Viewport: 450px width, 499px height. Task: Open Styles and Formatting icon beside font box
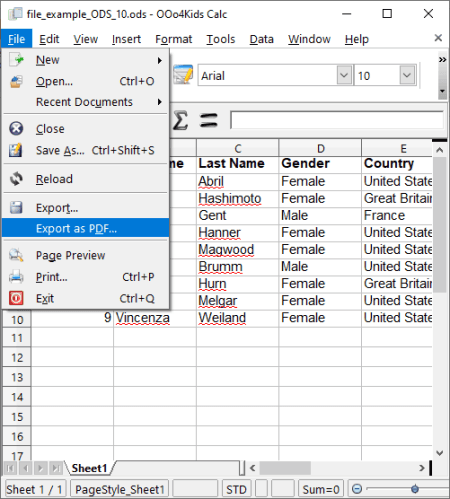pos(183,75)
